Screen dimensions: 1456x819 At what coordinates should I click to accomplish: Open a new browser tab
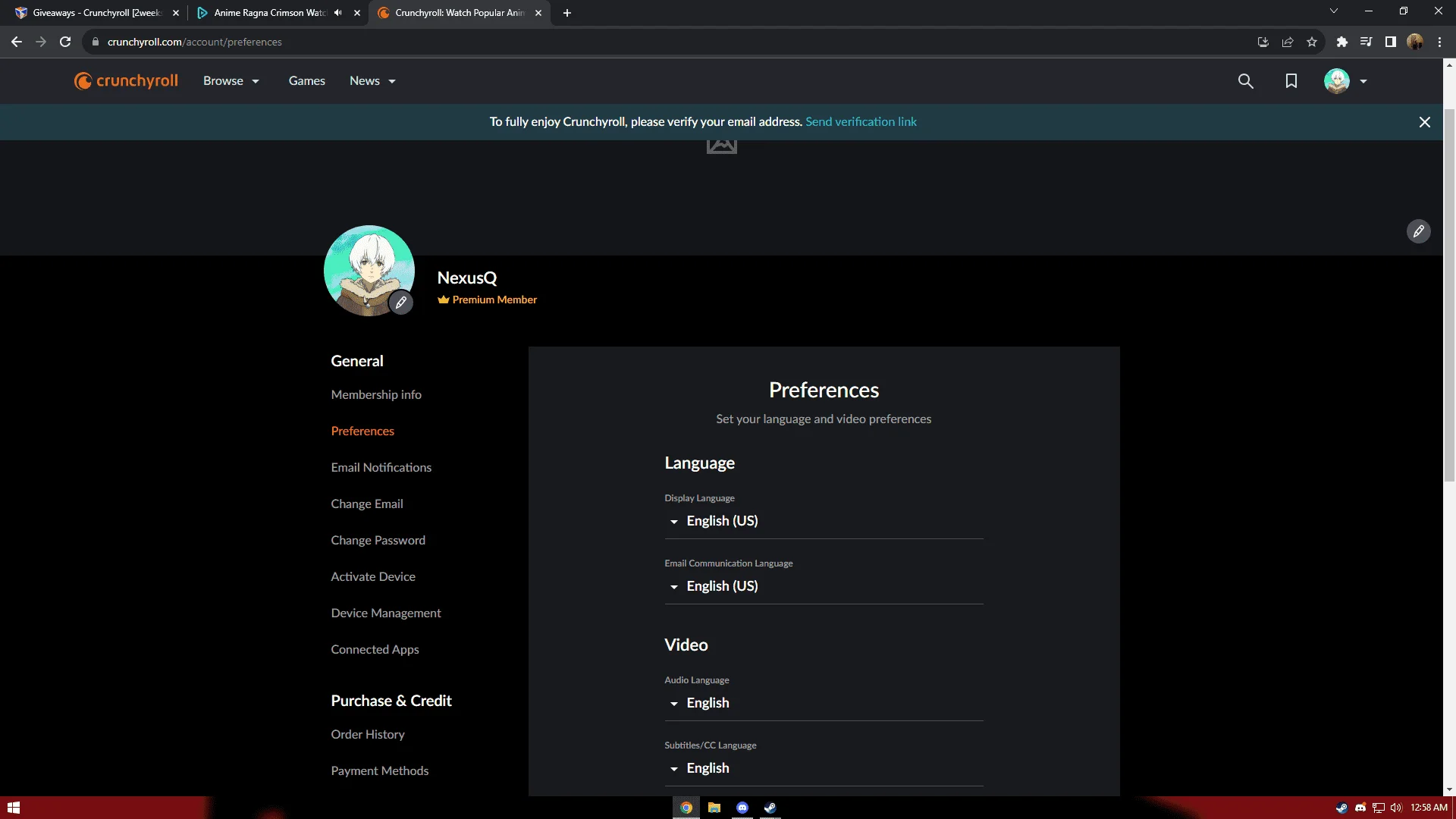[x=566, y=13]
